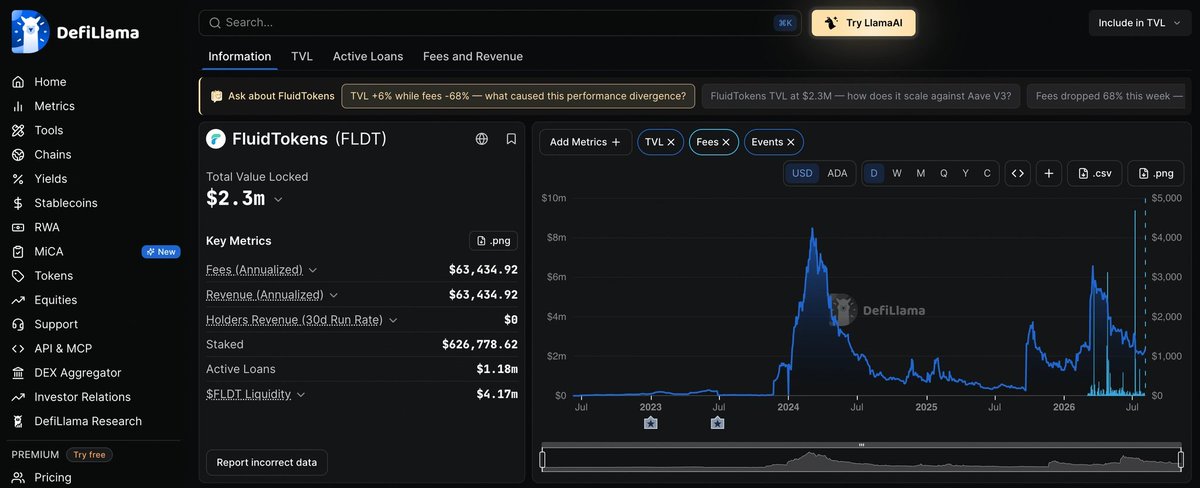The height and width of the screenshot is (488, 1200).
Task: Download the chart as .png
Action: [x=1156, y=173]
